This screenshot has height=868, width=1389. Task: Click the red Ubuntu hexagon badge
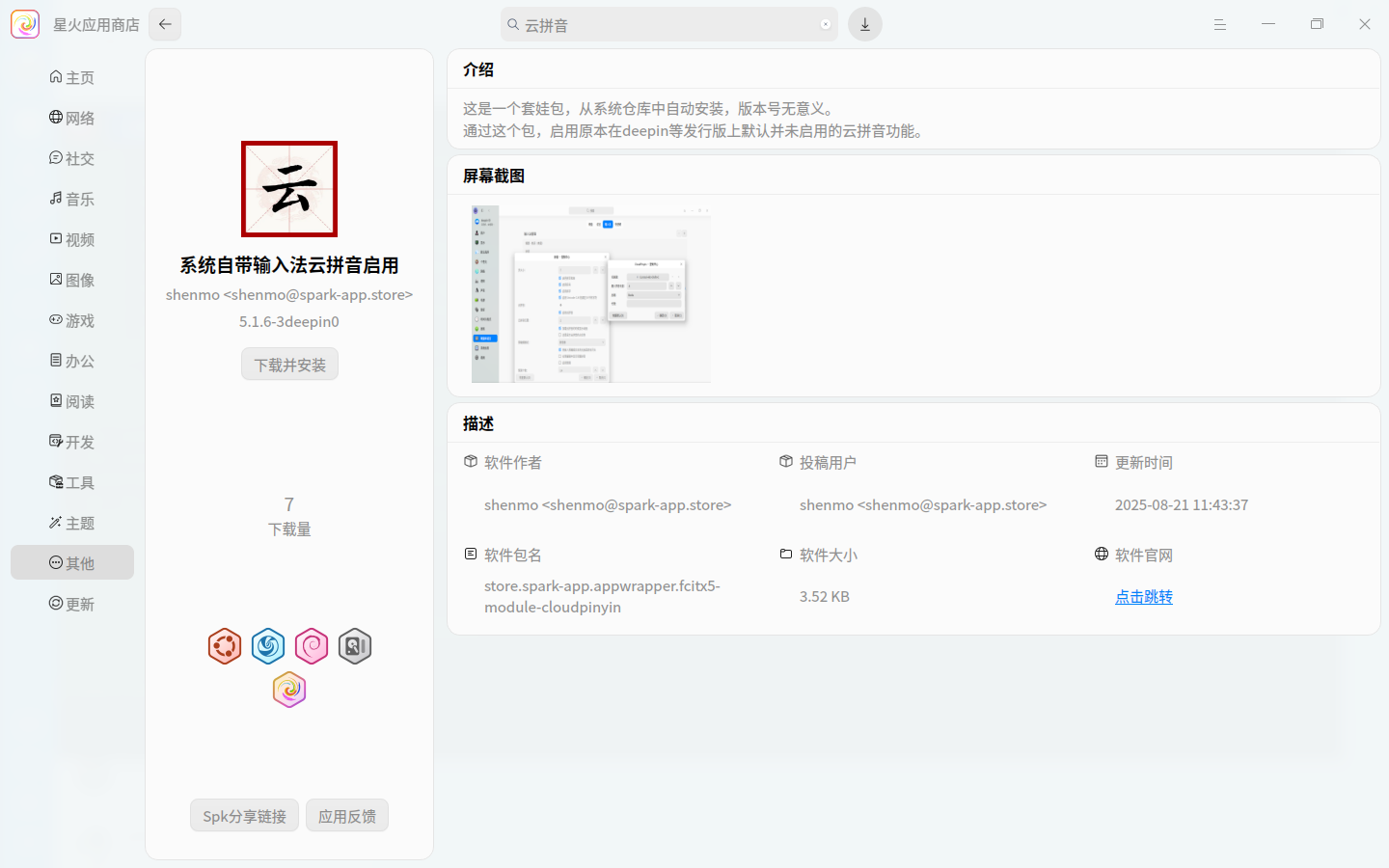(225, 646)
